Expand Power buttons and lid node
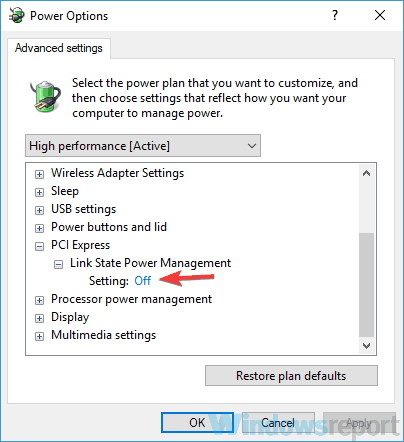This screenshot has height=442, width=404. click(39, 228)
